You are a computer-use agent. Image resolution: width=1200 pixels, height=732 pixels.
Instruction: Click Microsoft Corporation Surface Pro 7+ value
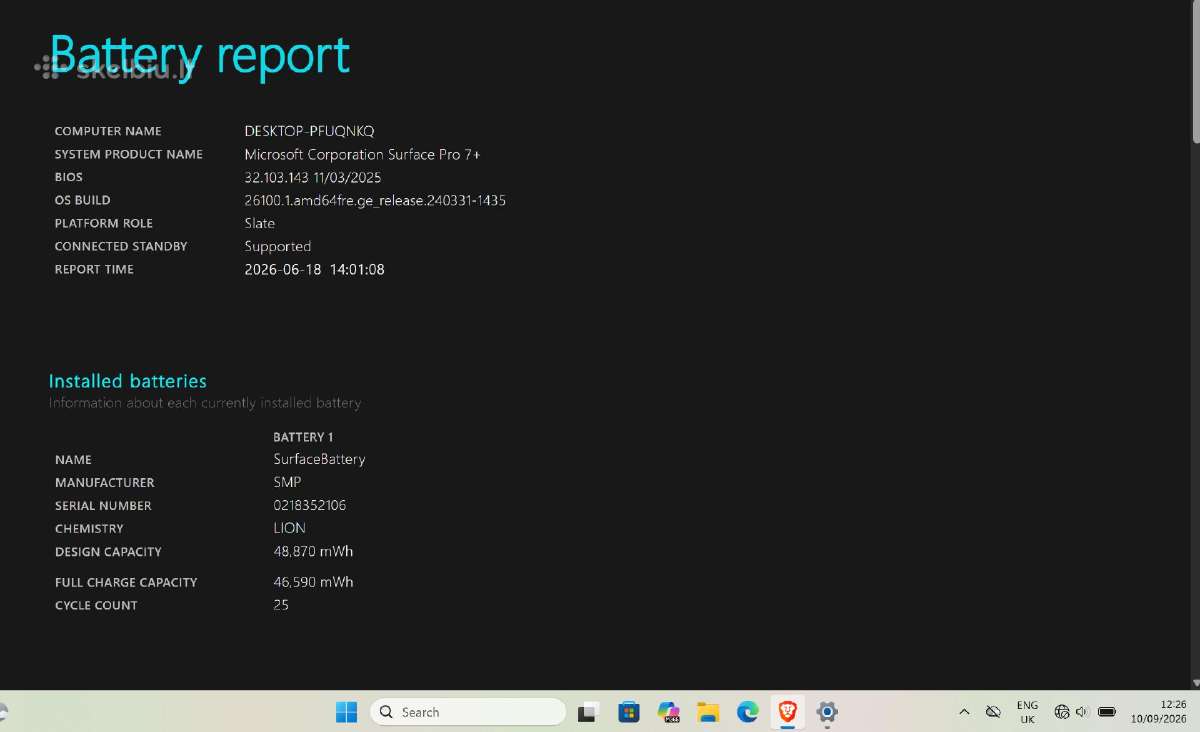[362, 154]
